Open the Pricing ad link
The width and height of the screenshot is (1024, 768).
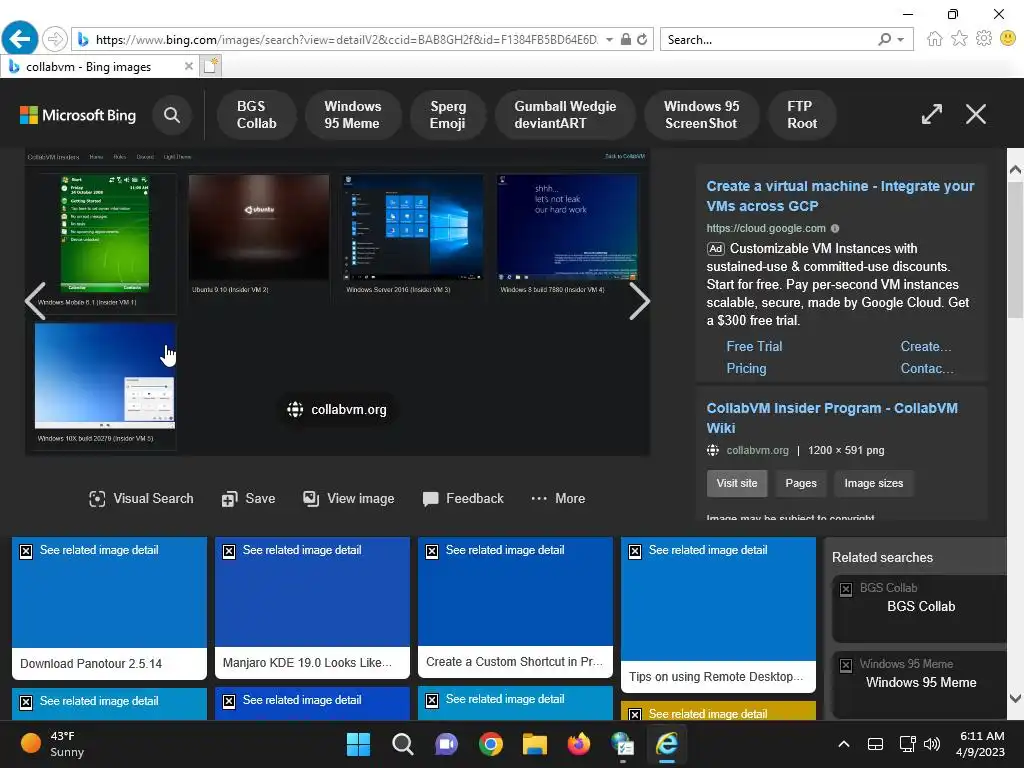pyautogui.click(x=746, y=368)
